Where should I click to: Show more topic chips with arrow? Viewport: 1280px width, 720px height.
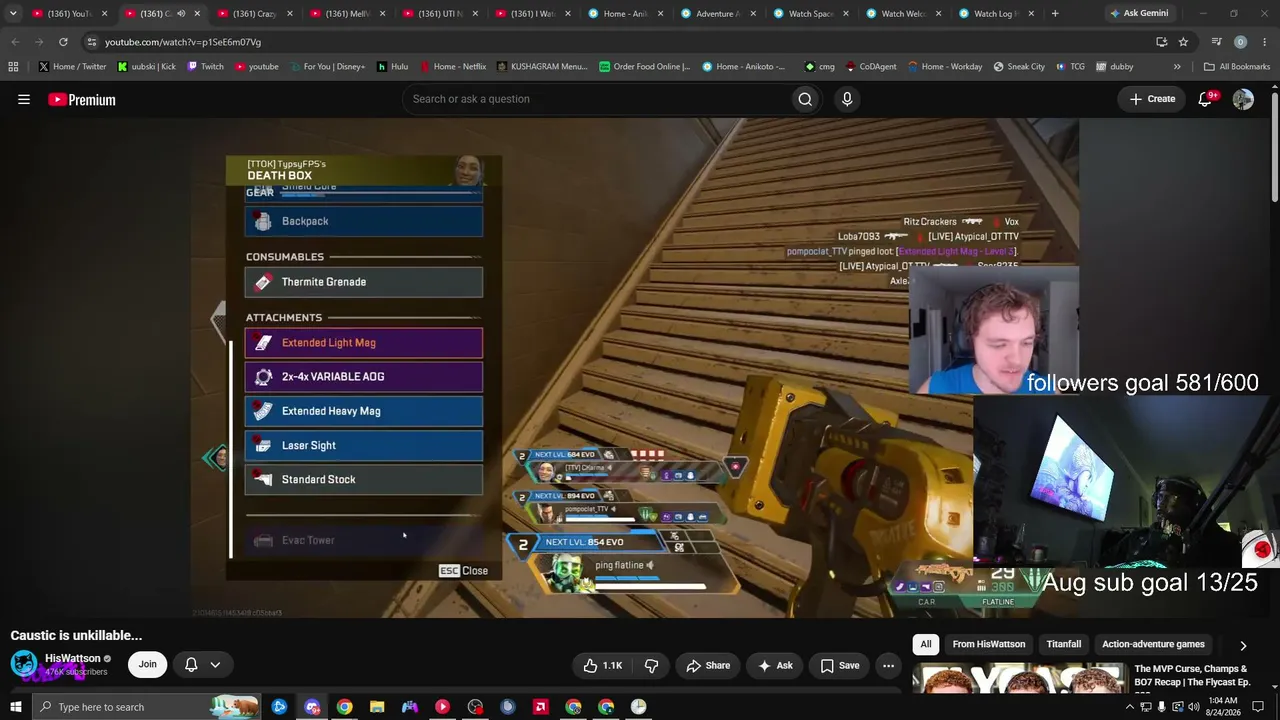coord(1243,645)
